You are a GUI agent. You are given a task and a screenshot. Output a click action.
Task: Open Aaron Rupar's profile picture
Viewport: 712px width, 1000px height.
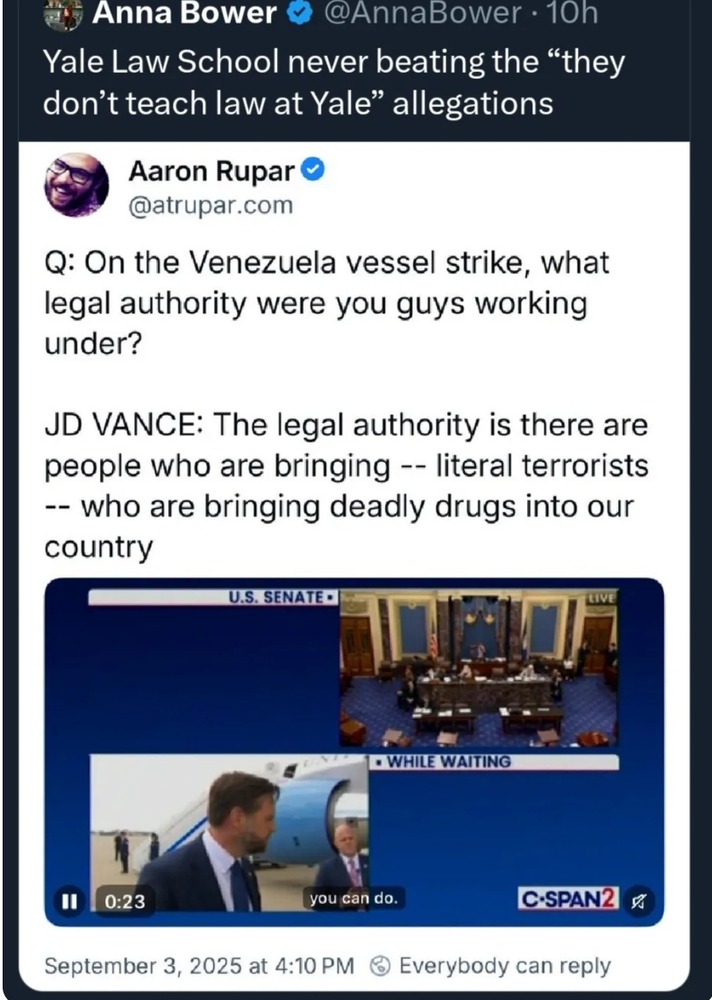click(76, 185)
